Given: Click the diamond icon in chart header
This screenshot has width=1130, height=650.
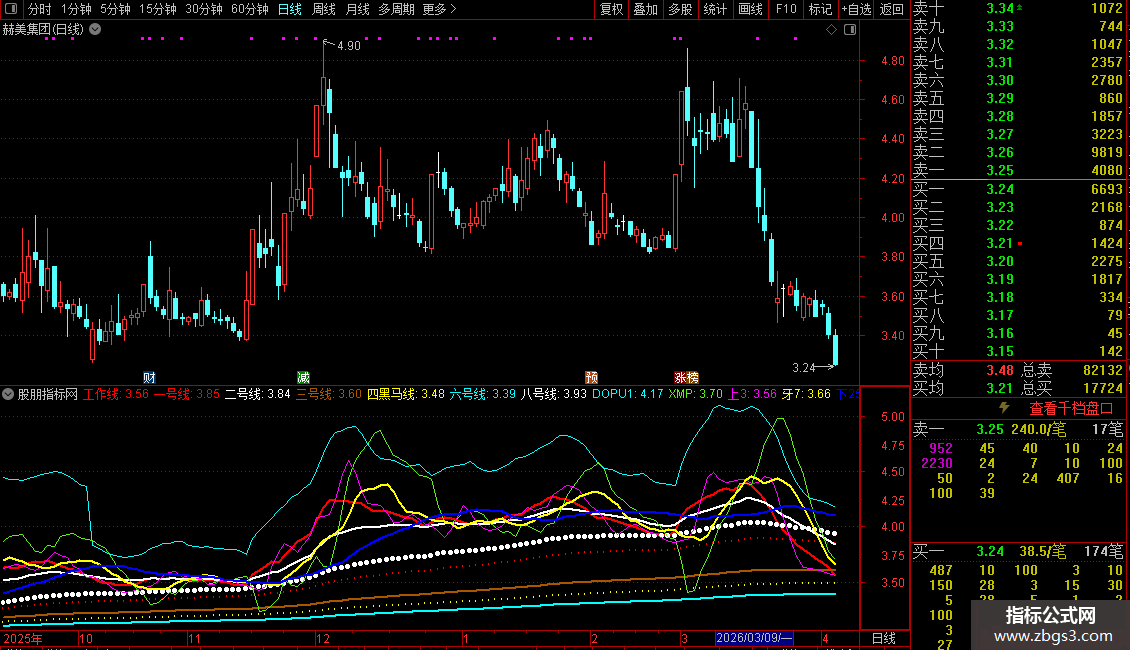Looking at the screenshot, I should coord(831,29).
